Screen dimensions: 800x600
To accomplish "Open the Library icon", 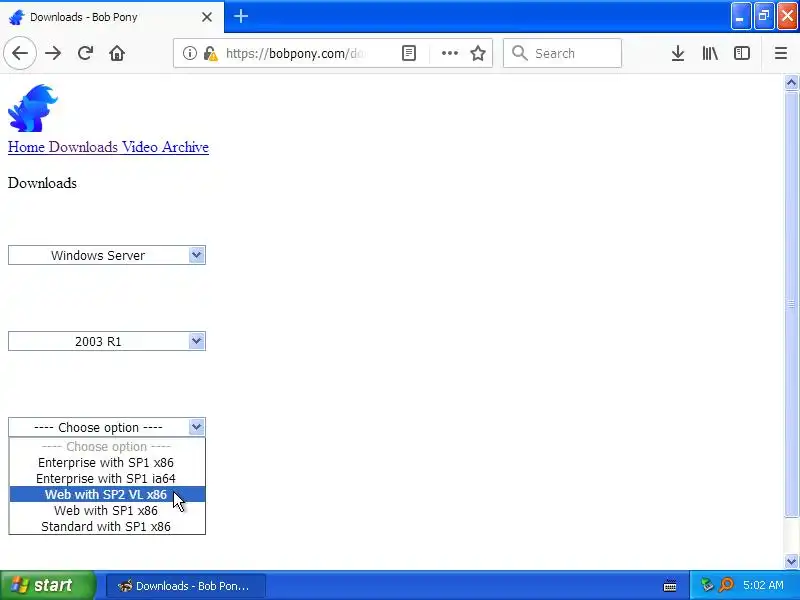I will click(x=710, y=53).
